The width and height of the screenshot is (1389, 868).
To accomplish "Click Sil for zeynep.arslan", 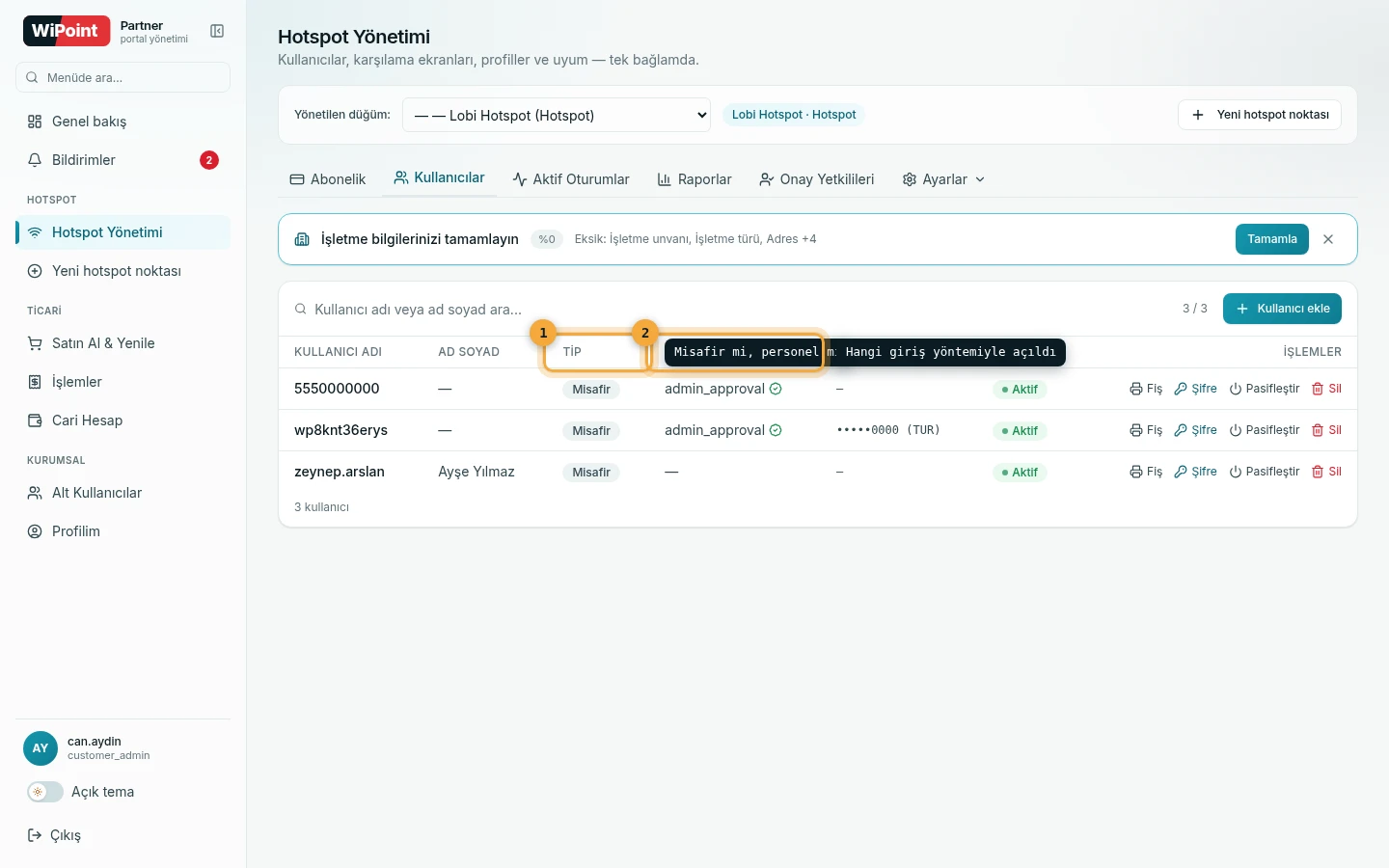I will (1327, 472).
